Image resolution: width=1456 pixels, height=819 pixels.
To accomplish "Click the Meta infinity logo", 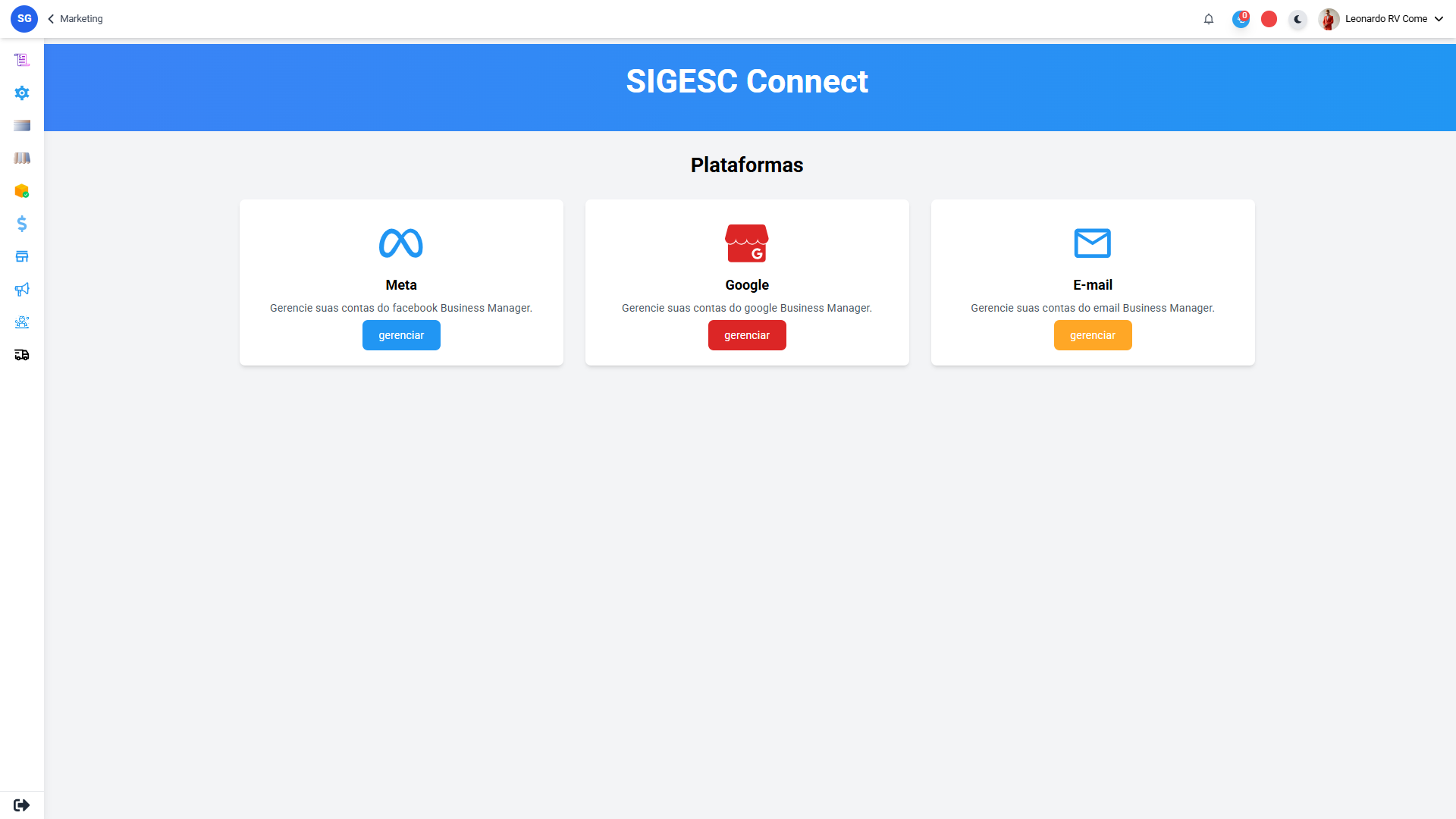I will point(401,243).
